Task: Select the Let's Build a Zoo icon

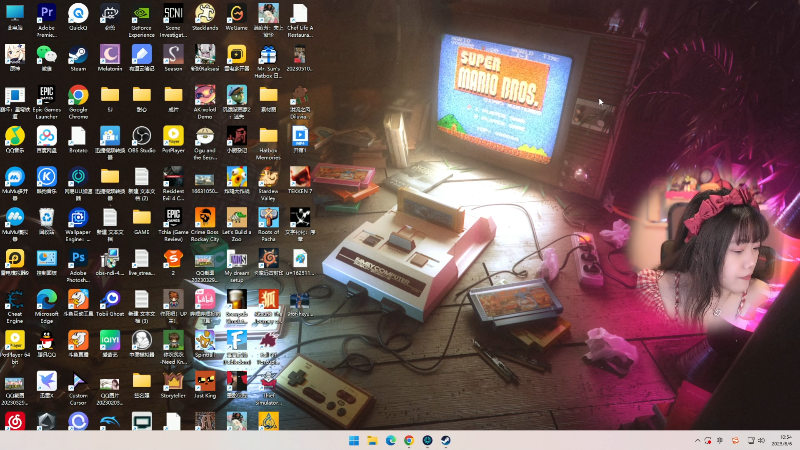Action: [x=236, y=224]
